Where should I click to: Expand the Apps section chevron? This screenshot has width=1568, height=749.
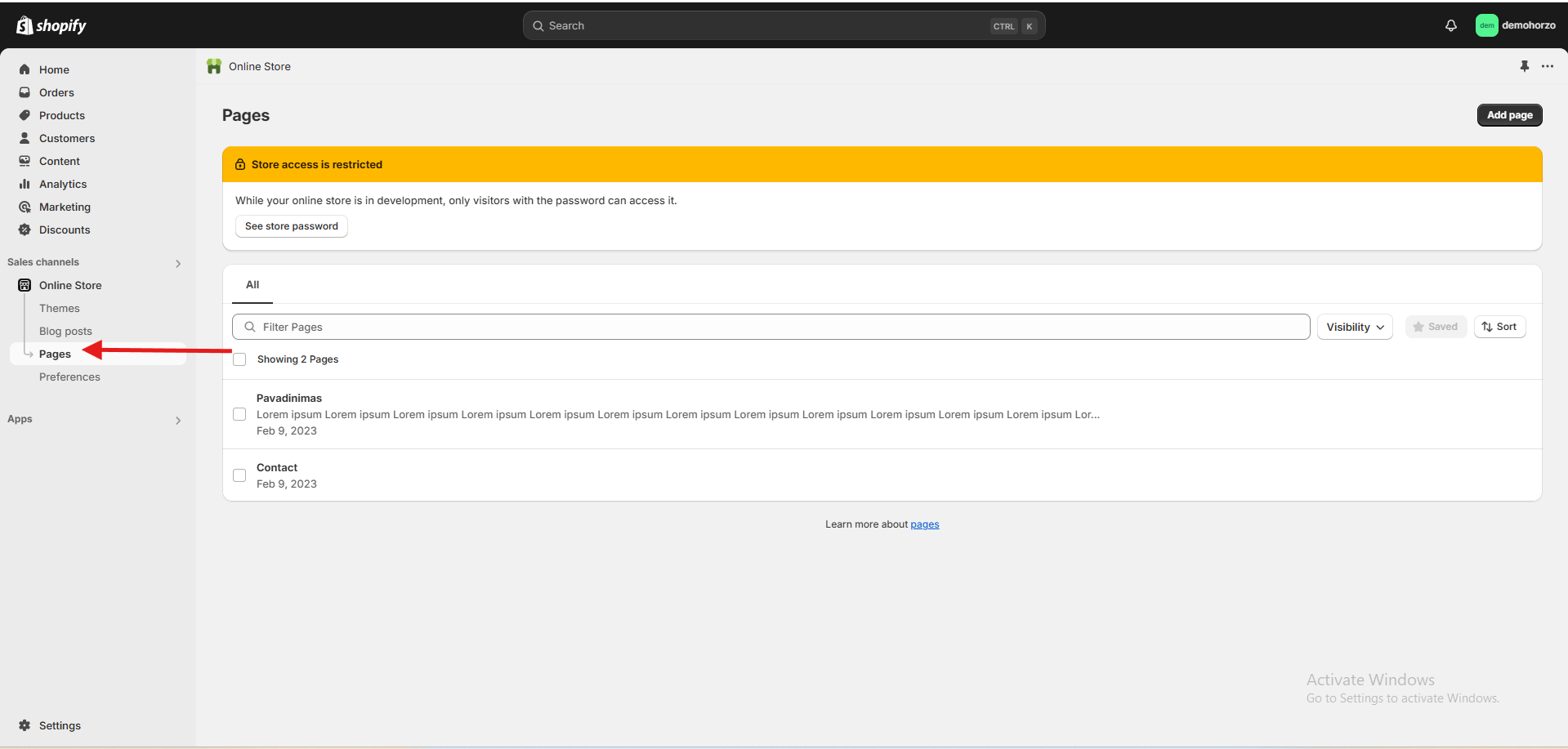pos(178,420)
